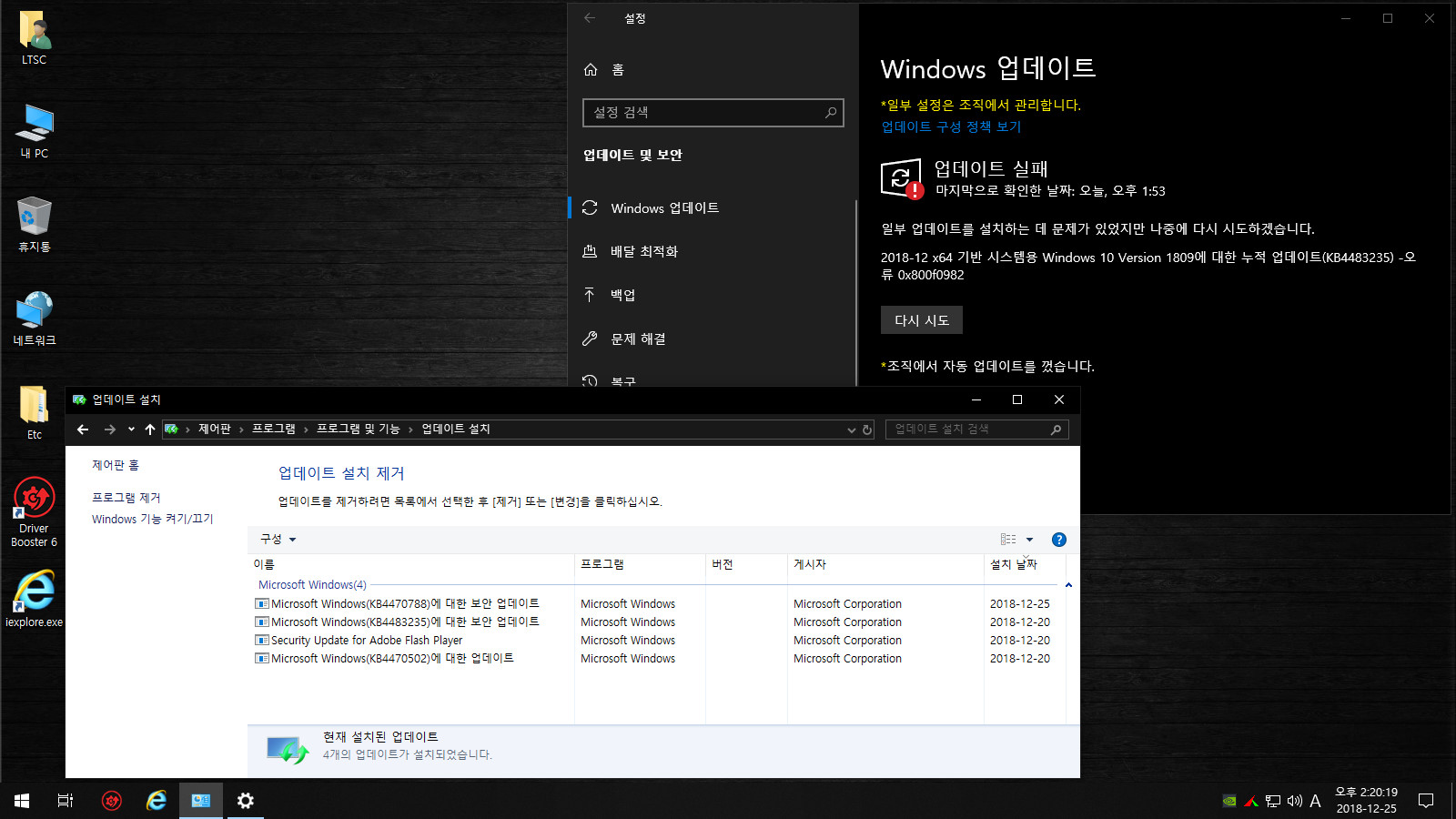The height and width of the screenshot is (819, 1456).
Task: Click 제어판 in the breadcrumb path
Action: (215, 430)
